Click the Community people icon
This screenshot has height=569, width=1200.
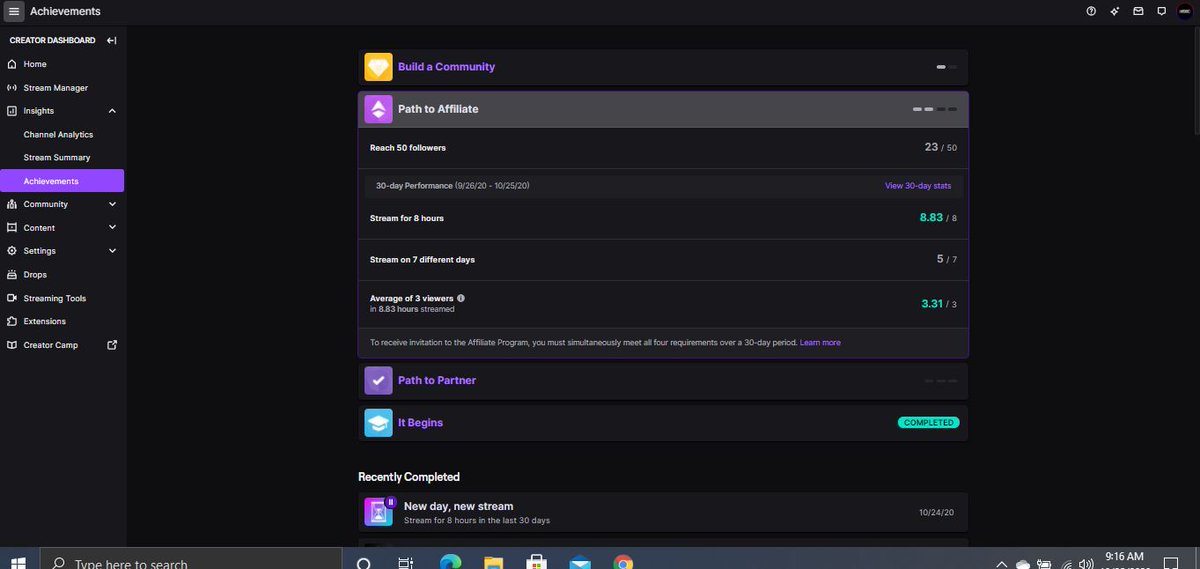coord(12,204)
